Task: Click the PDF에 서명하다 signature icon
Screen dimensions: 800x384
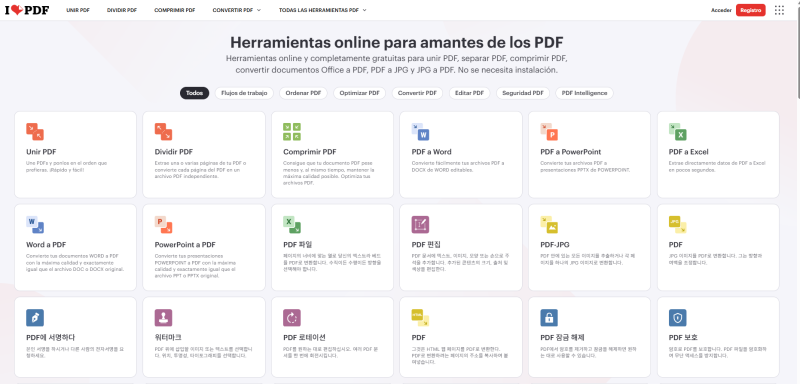Action: pos(35,318)
